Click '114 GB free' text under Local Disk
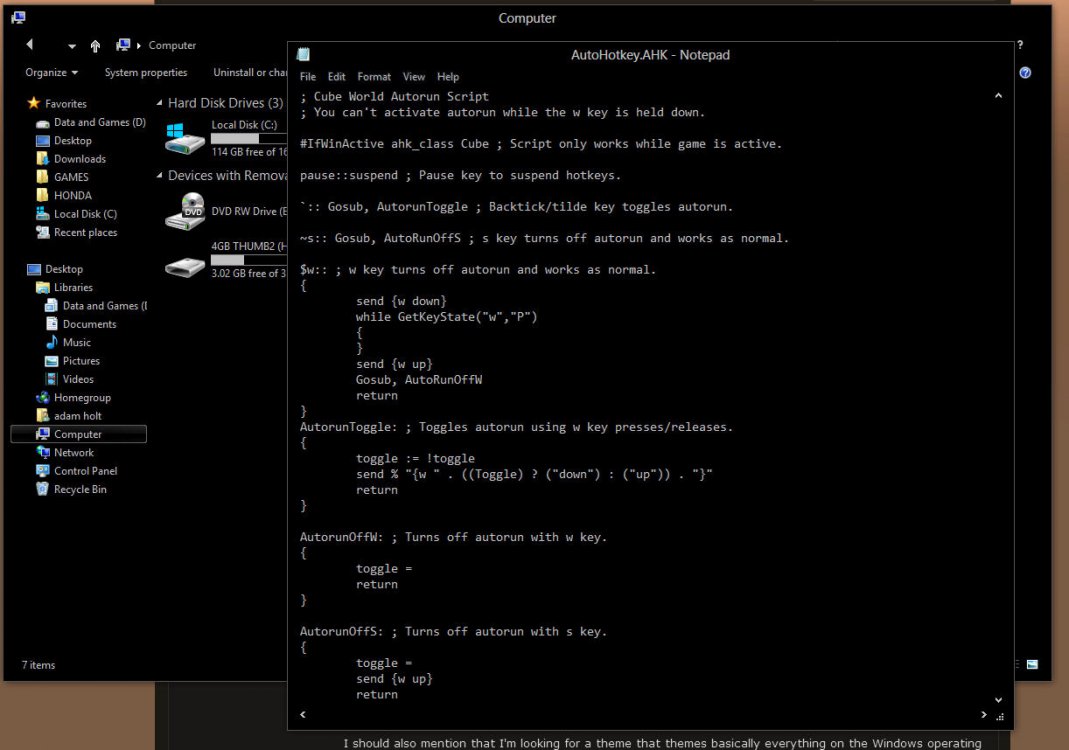 pos(250,152)
